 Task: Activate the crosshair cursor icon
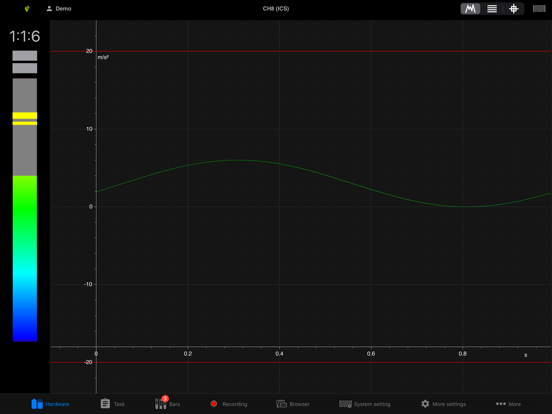coord(513,9)
